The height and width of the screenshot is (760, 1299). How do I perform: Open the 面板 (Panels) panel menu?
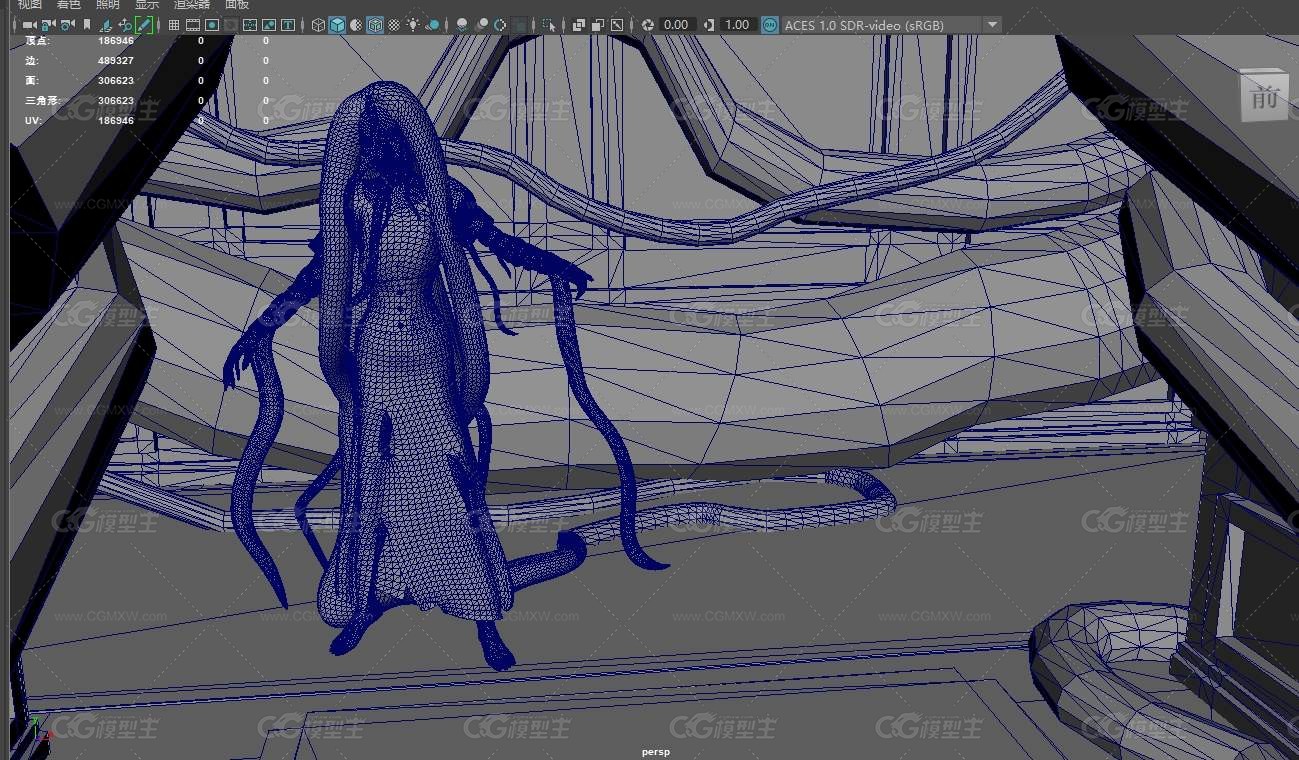[237, 4]
